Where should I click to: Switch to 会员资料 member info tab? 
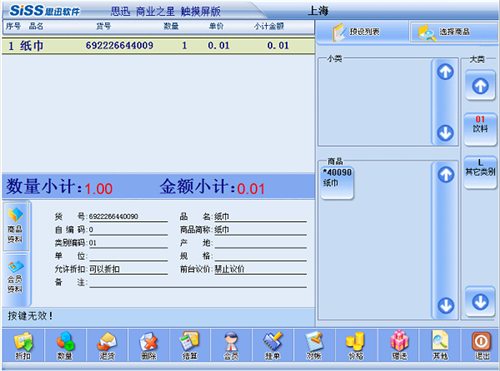[15, 277]
